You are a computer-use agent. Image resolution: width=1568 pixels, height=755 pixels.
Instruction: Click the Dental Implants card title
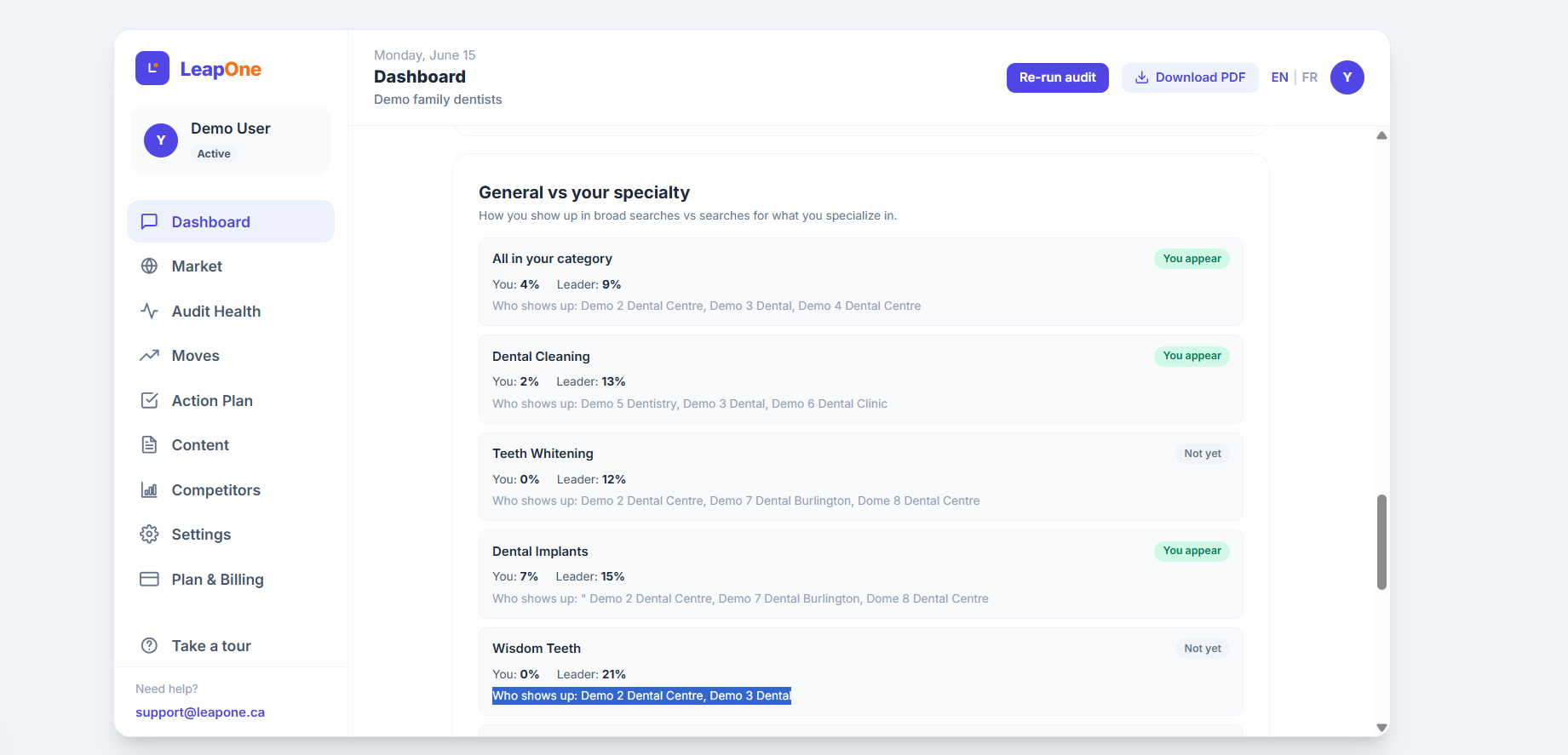click(x=540, y=551)
